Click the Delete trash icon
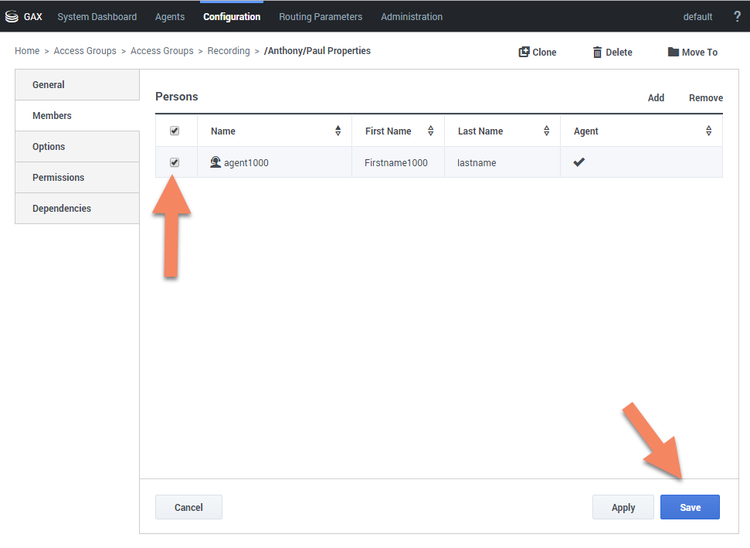 (597, 52)
